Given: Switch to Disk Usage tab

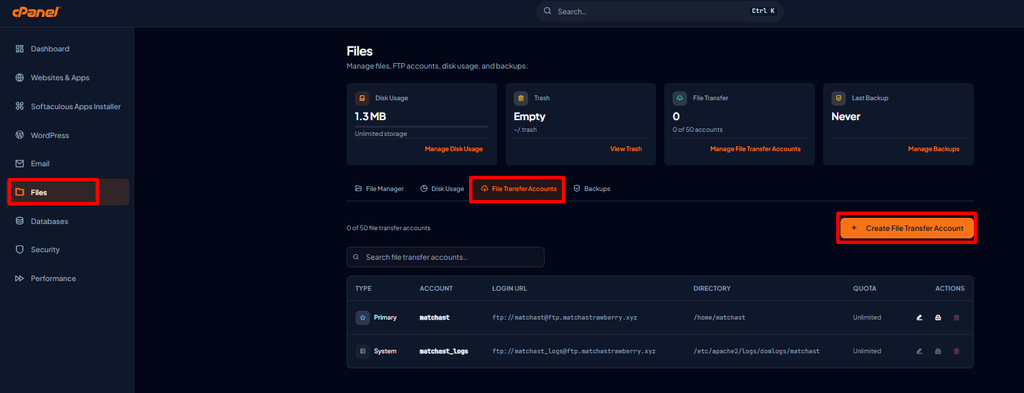Looking at the screenshot, I should click(x=441, y=189).
